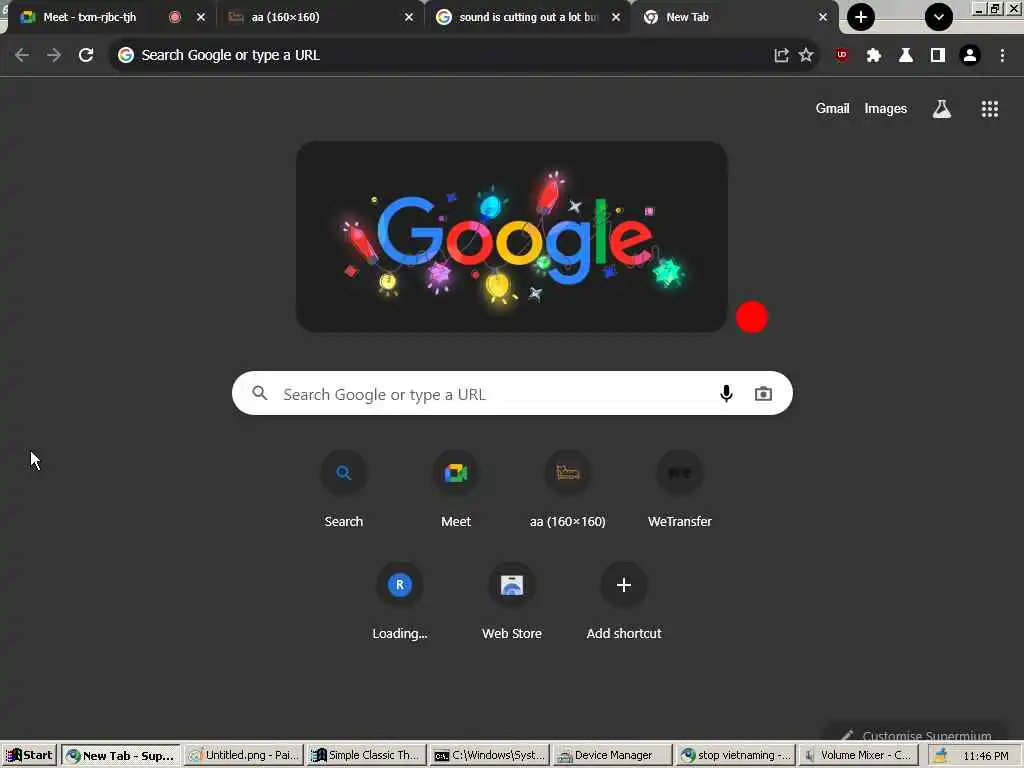Open the Search shortcut tile

tap(344, 488)
